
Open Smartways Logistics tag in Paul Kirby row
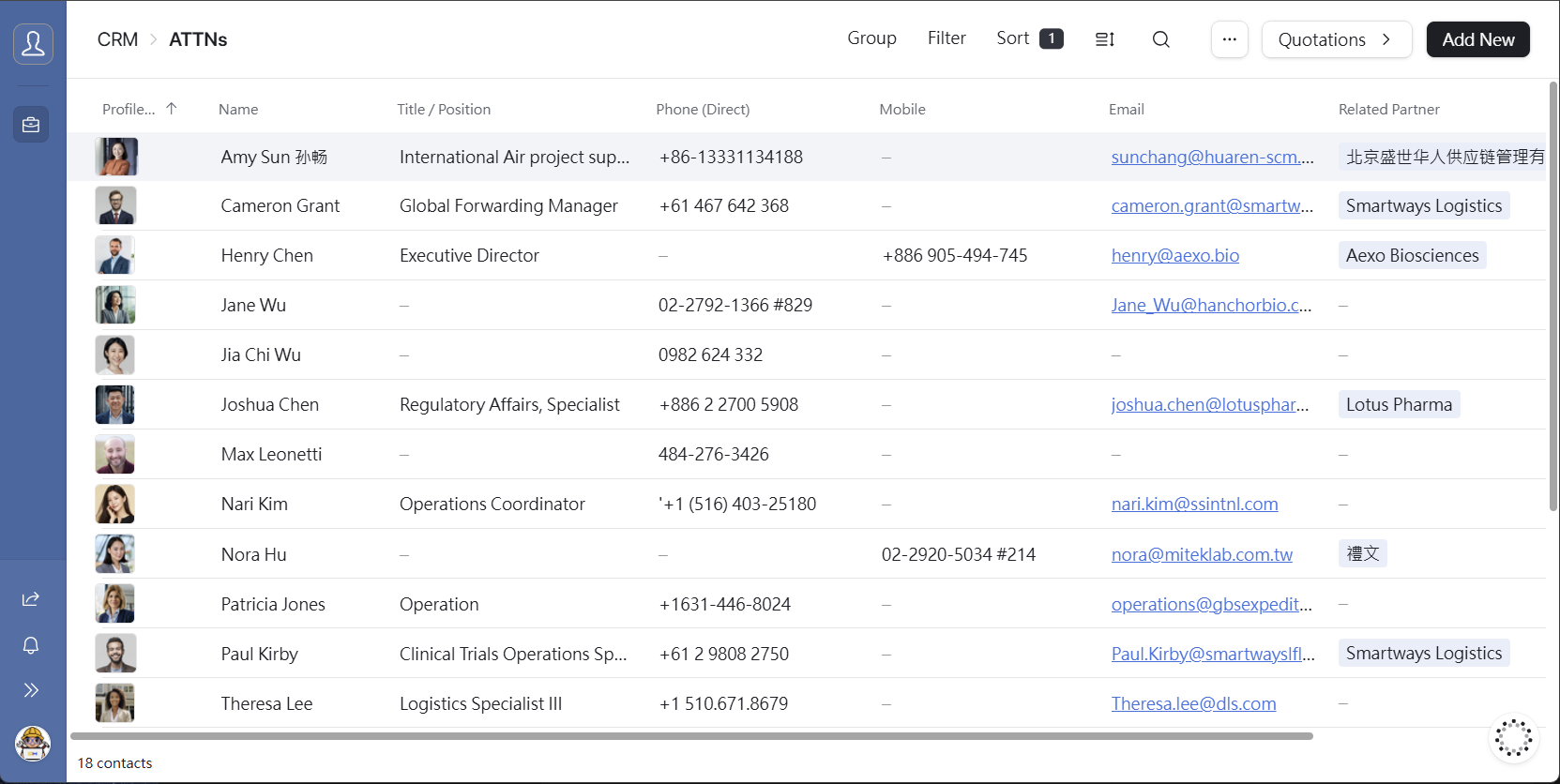click(1424, 653)
